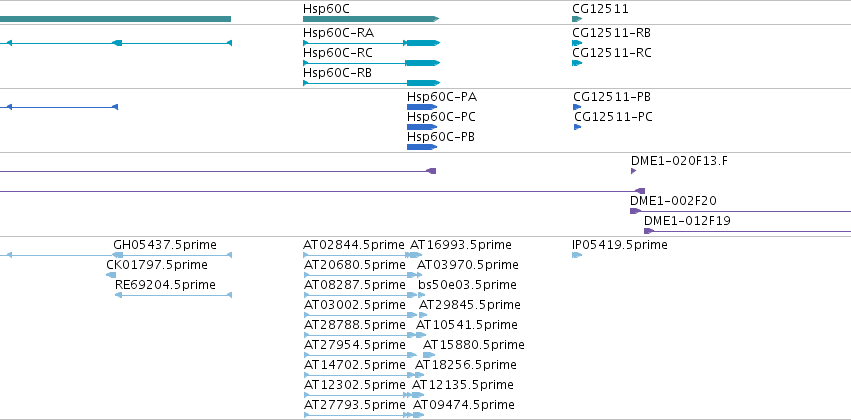851x420 pixels.
Task: Click the AT10541.5prime EST label
Action: (466, 325)
